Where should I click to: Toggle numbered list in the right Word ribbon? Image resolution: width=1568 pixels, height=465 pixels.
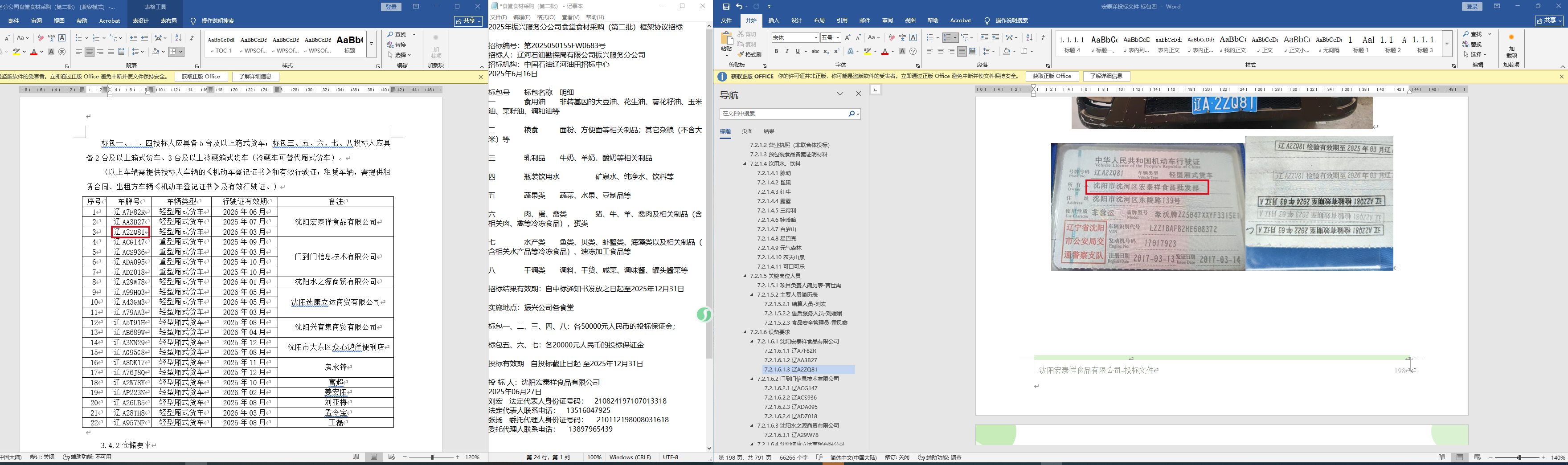pos(948,38)
